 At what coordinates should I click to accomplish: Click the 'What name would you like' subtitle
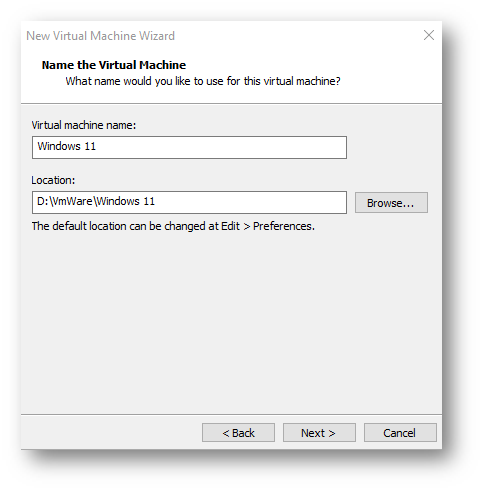(203, 81)
